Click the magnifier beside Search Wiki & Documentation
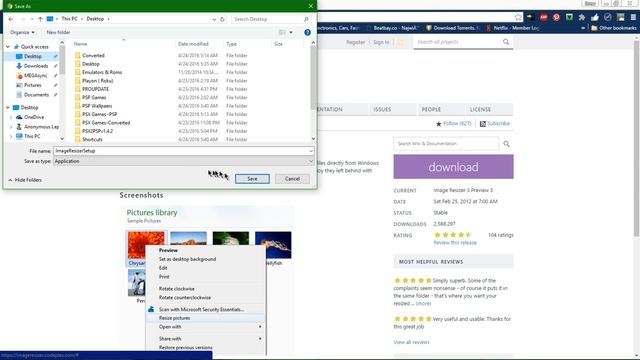The height and width of the screenshot is (360, 640). pyautogui.click(x=507, y=144)
